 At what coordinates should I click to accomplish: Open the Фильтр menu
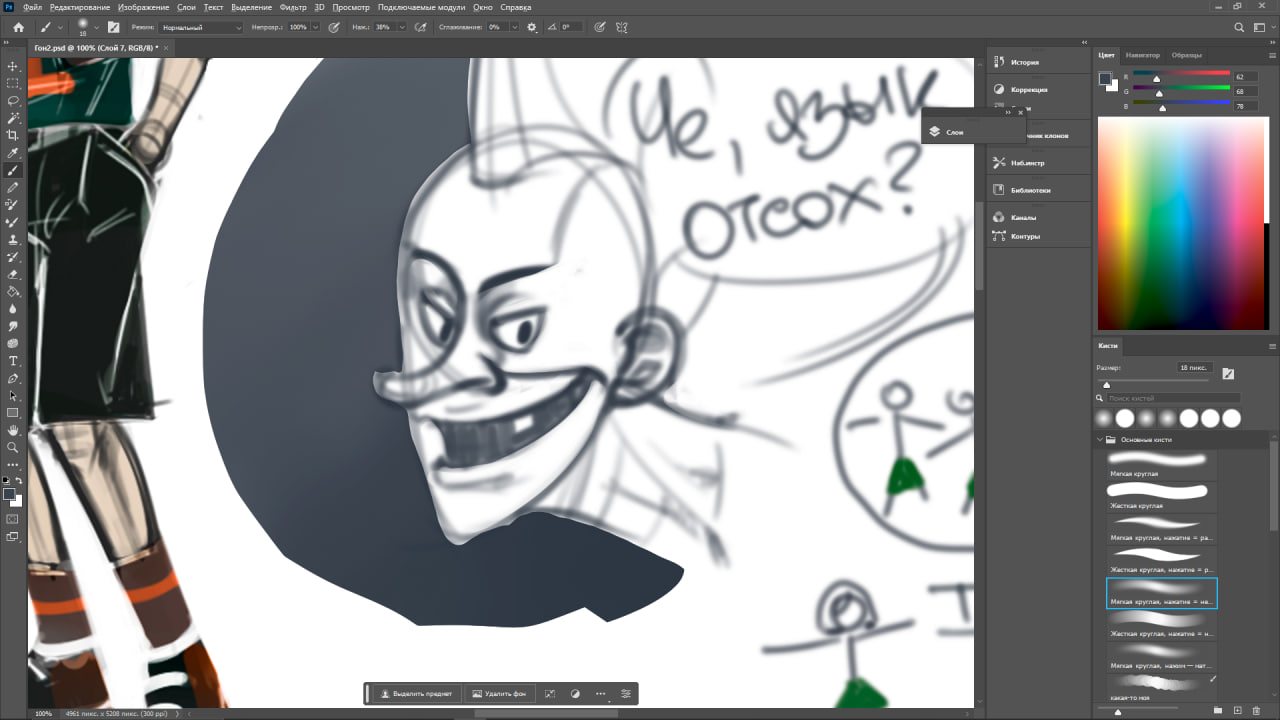[293, 7]
